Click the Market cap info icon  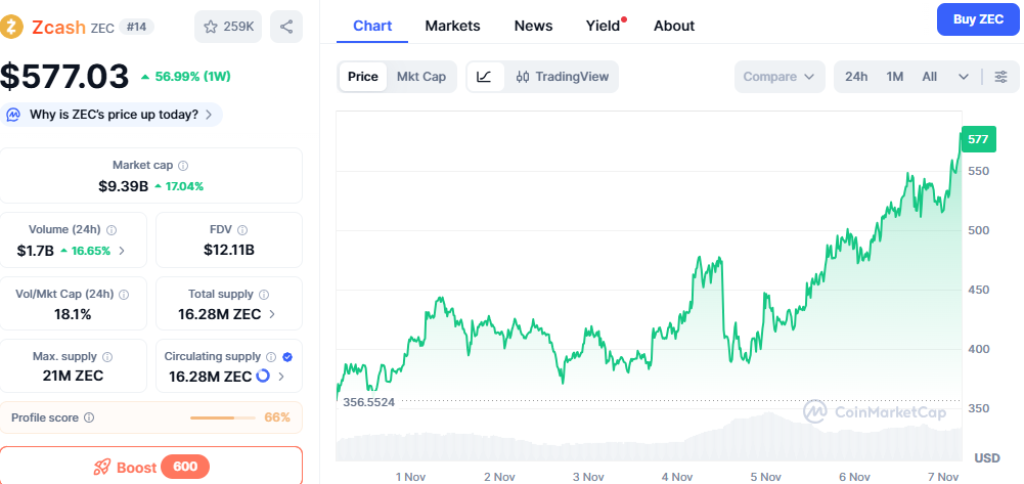(x=183, y=165)
